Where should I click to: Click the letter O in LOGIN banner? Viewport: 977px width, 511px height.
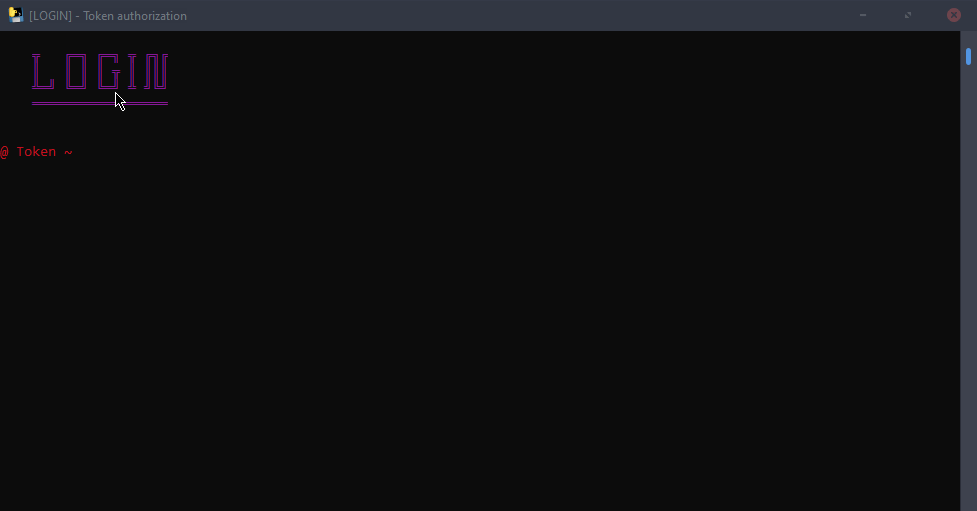coord(76,72)
